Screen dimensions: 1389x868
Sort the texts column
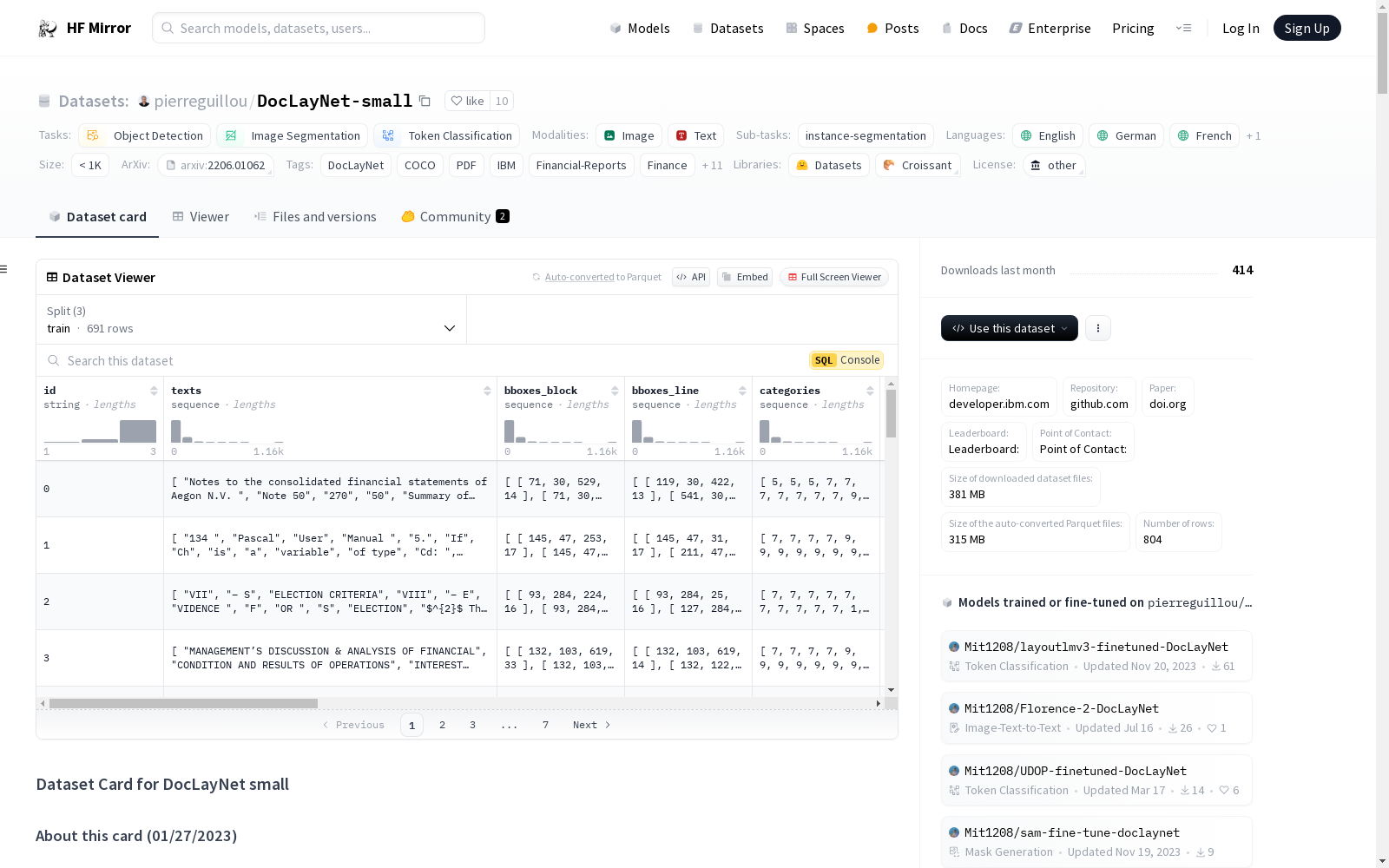point(487,391)
